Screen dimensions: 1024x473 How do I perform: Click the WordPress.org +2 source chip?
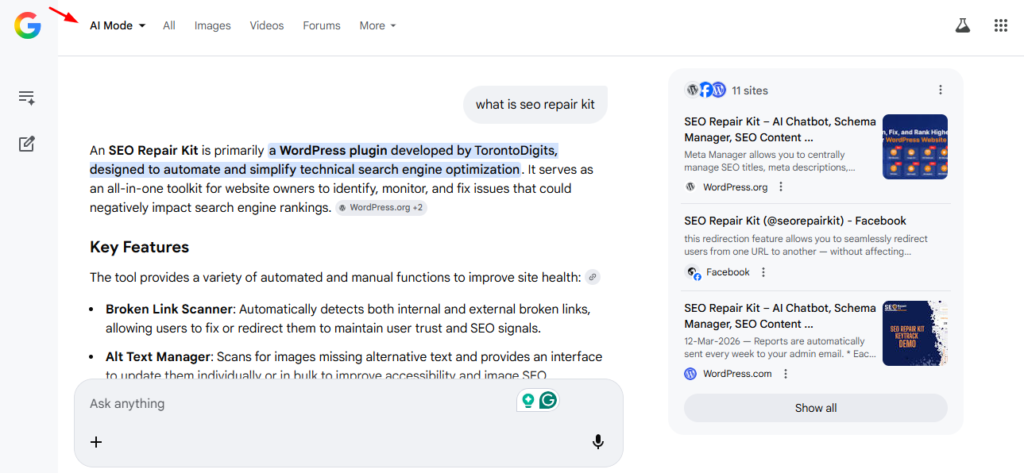click(x=381, y=208)
